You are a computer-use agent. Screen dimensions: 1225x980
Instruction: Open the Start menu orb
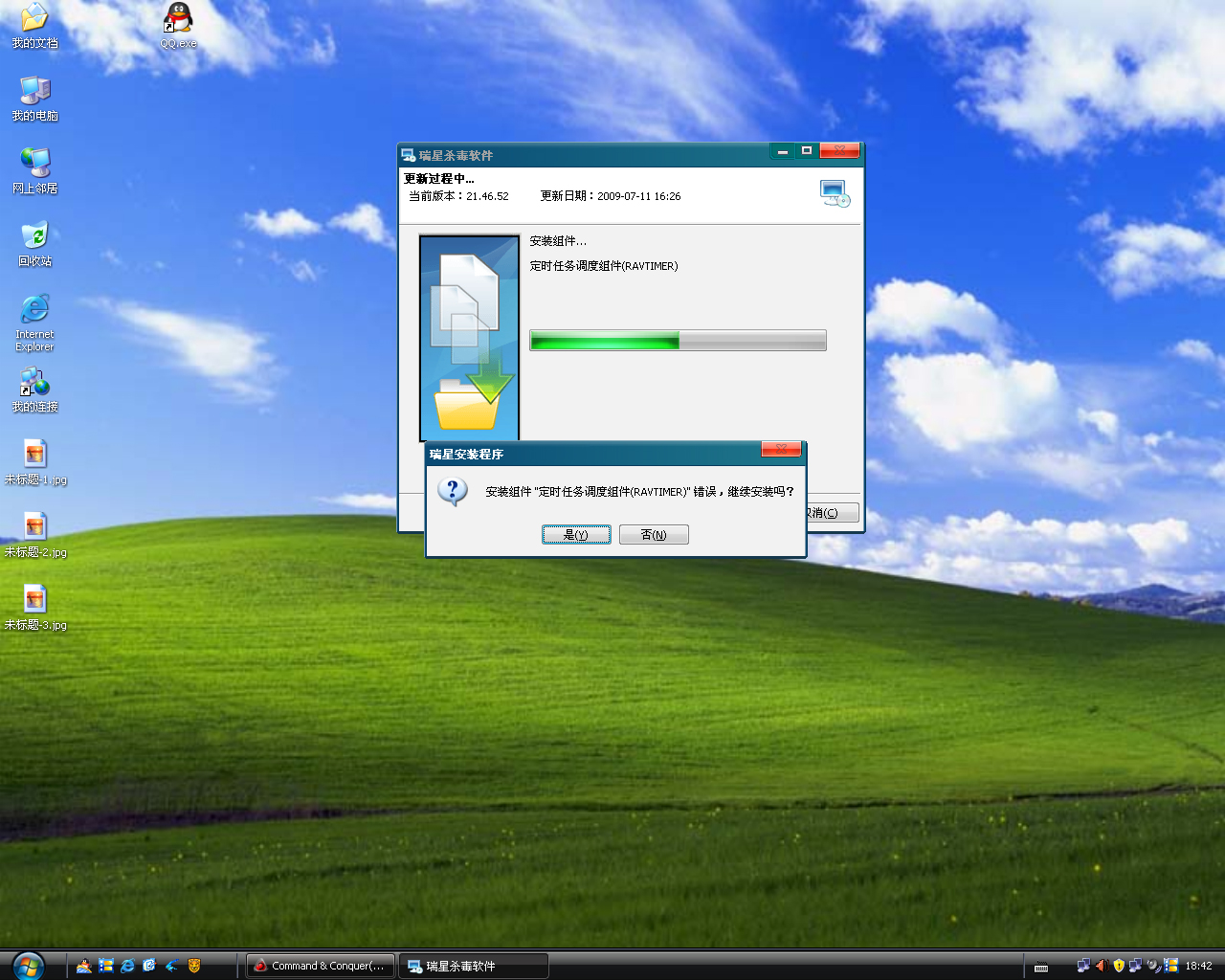[x=28, y=965]
